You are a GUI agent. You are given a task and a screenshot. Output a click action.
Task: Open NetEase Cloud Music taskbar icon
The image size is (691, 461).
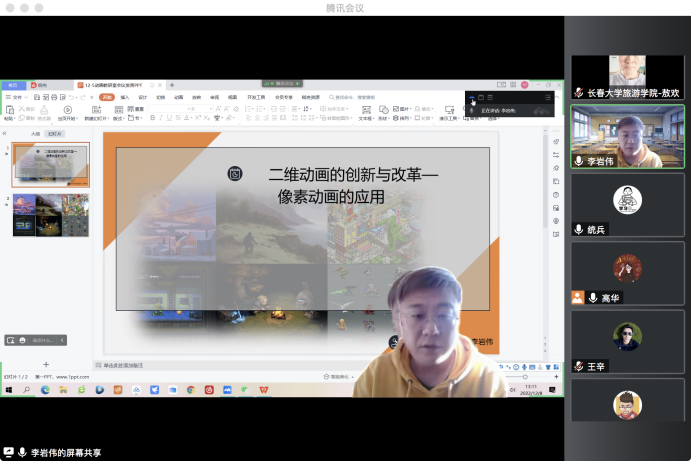pyautogui.click(x=209, y=390)
